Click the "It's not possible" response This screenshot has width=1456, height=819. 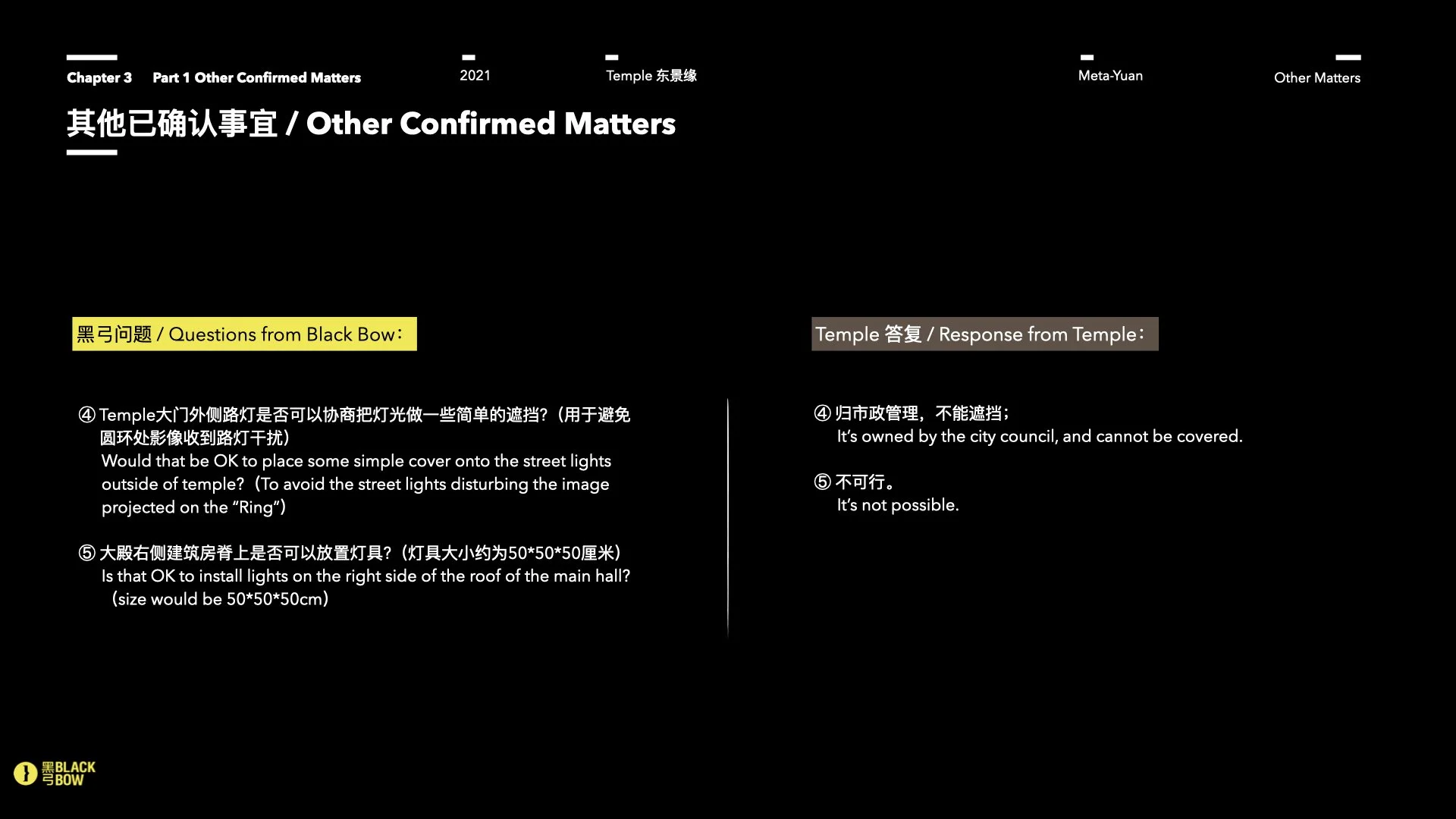click(898, 505)
